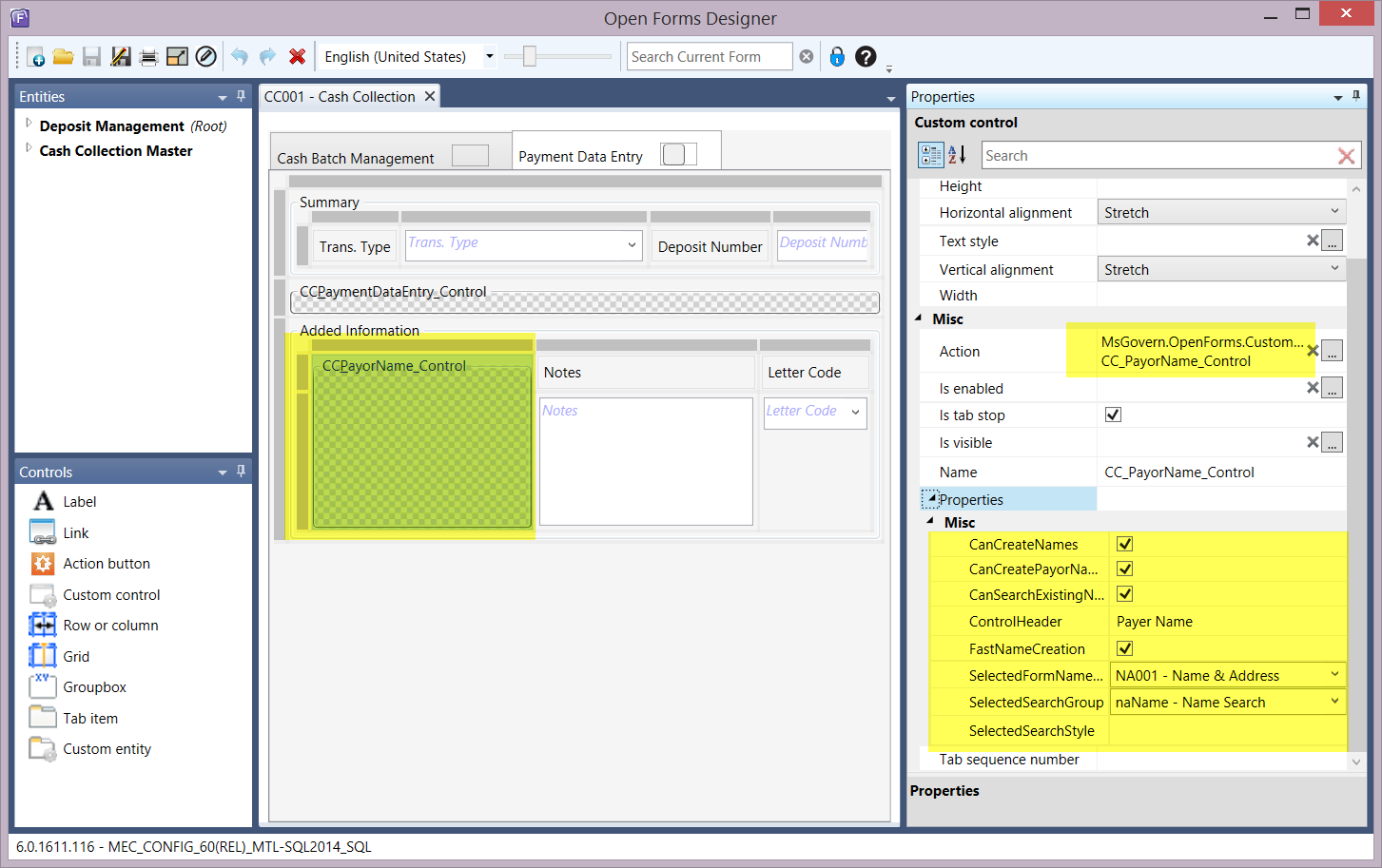Click the red X delete icon

pyautogui.click(x=297, y=57)
